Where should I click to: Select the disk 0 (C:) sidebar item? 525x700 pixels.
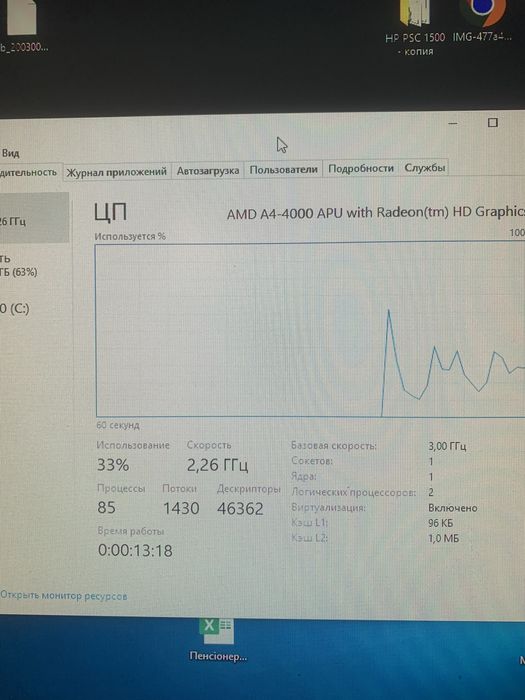pos(34,308)
